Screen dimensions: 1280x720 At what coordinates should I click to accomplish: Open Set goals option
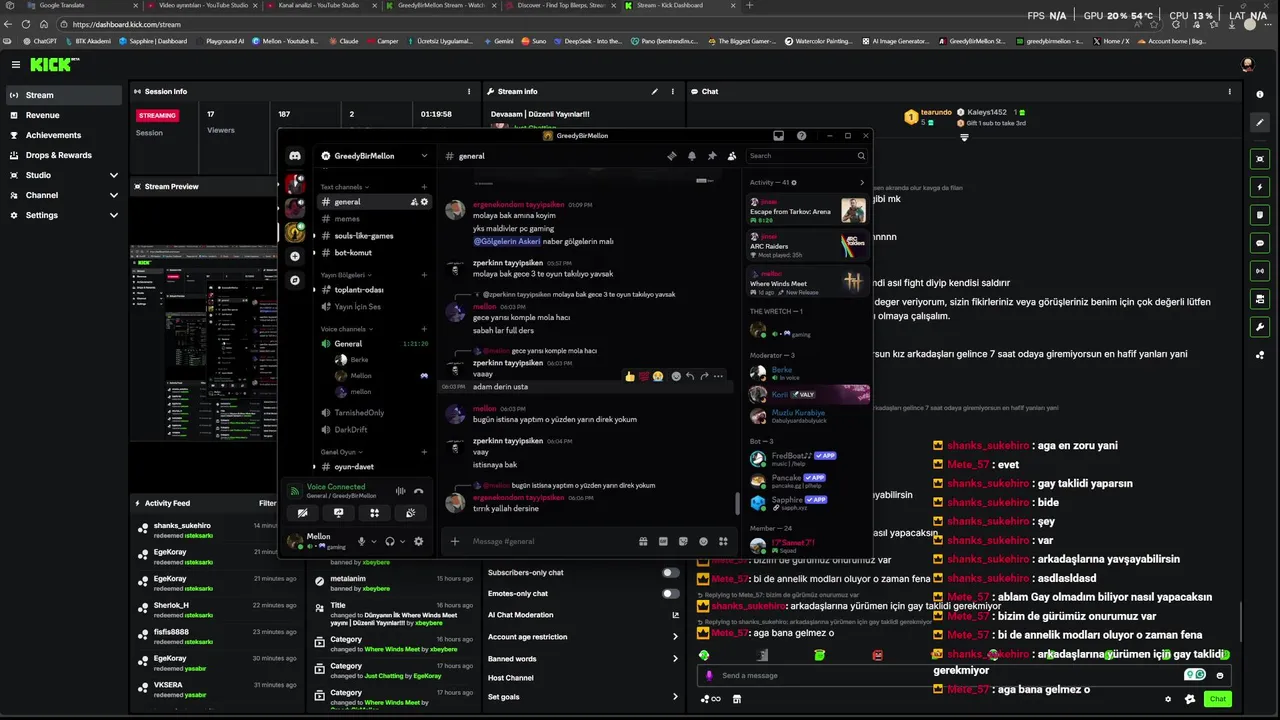(x=583, y=696)
